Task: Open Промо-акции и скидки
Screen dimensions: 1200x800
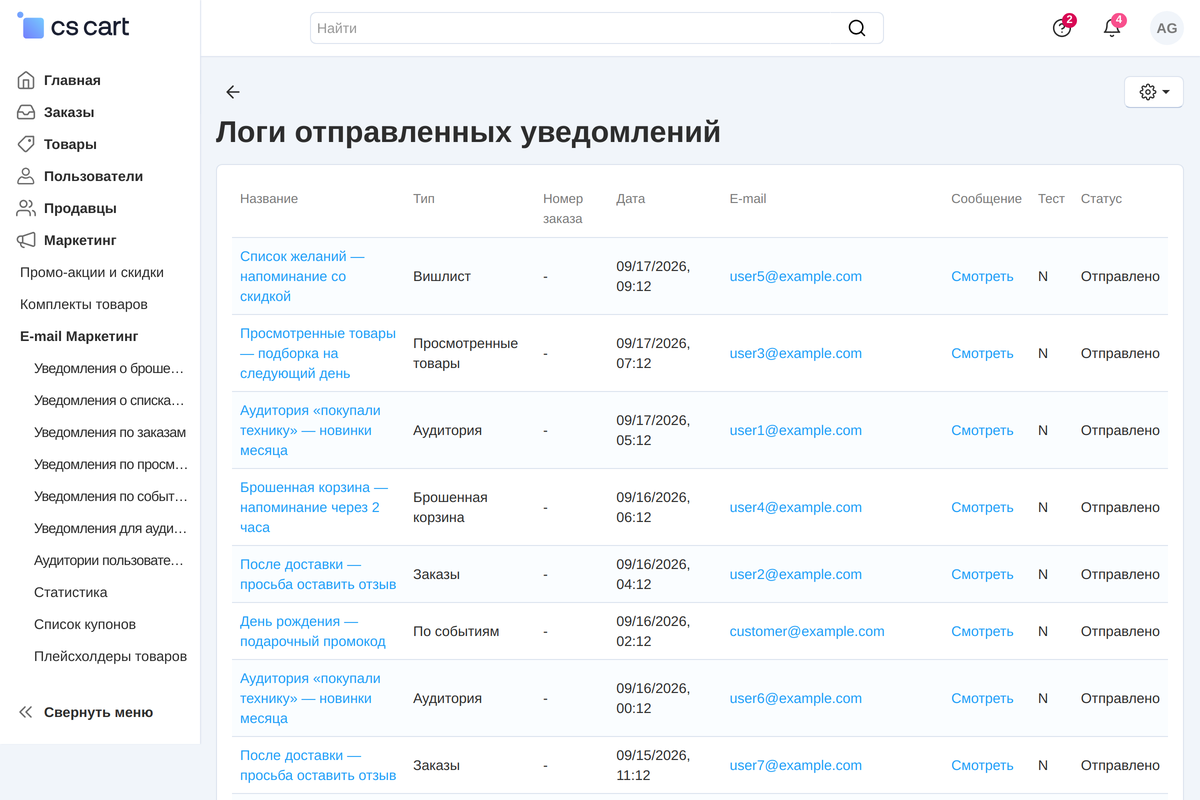Action: [x=92, y=272]
